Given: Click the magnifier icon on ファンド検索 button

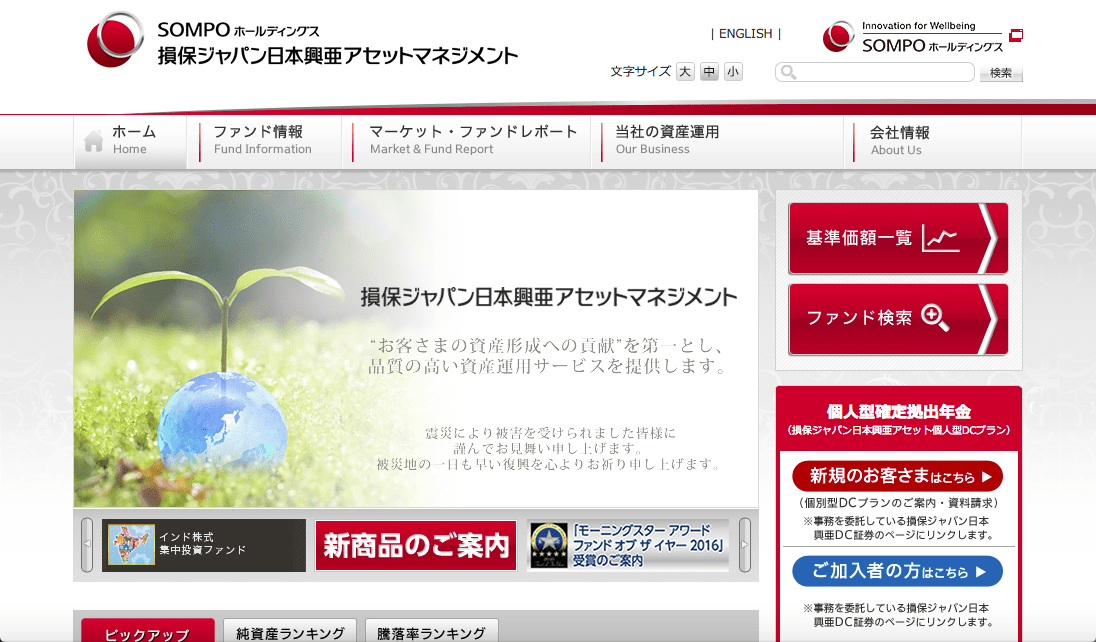Looking at the screenshot, I should point(935,318).
